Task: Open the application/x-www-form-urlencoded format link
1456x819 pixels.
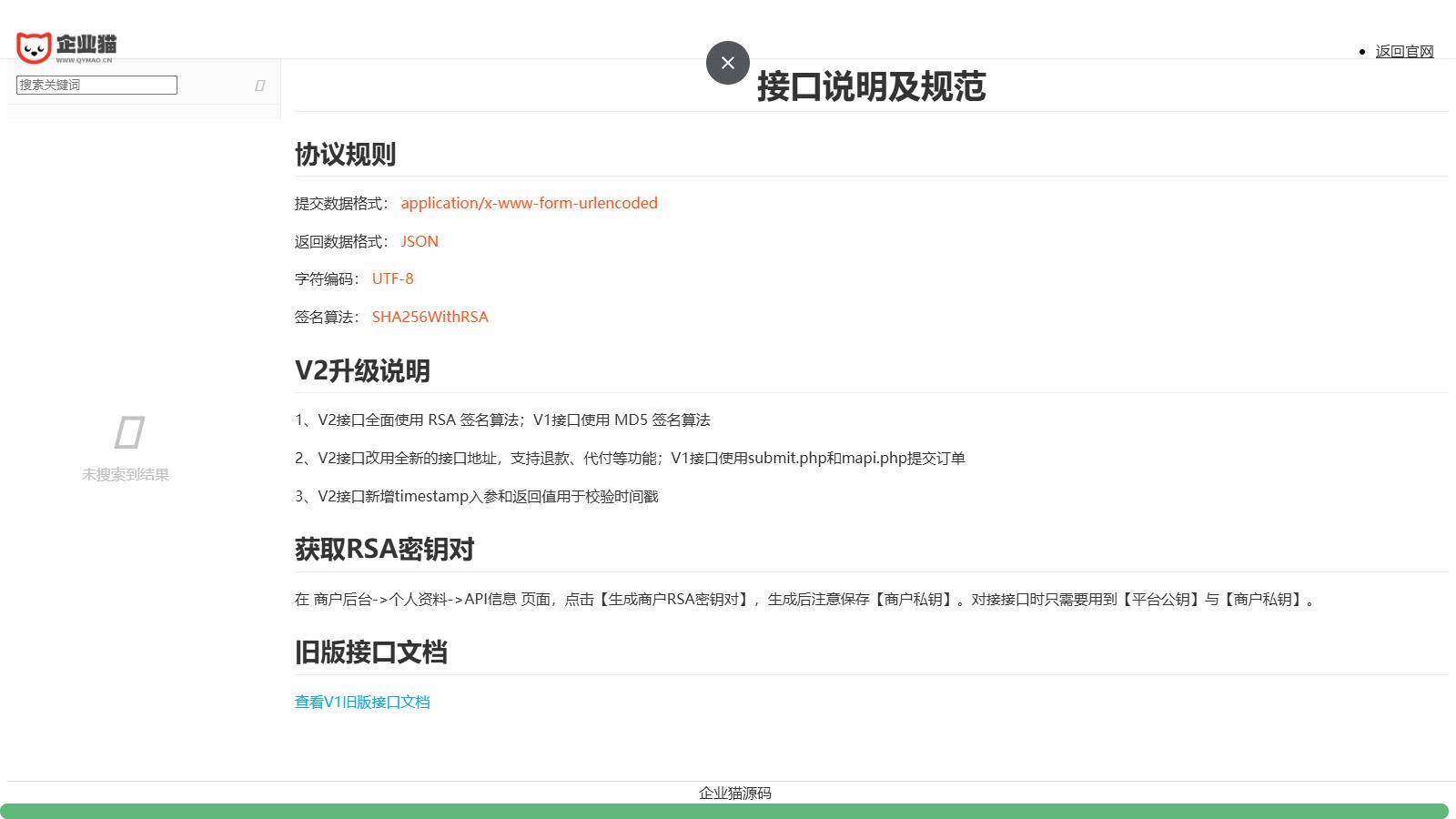Action: [530, 203]
